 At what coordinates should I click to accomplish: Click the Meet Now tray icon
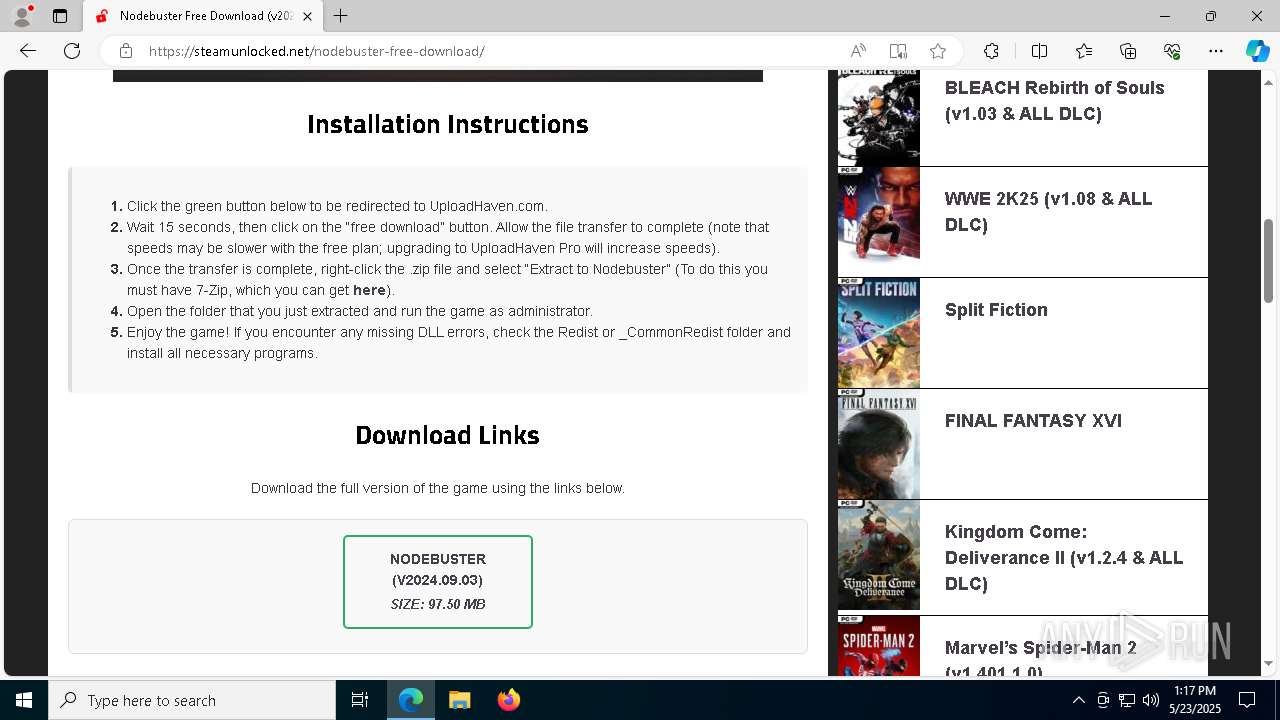1103,700
